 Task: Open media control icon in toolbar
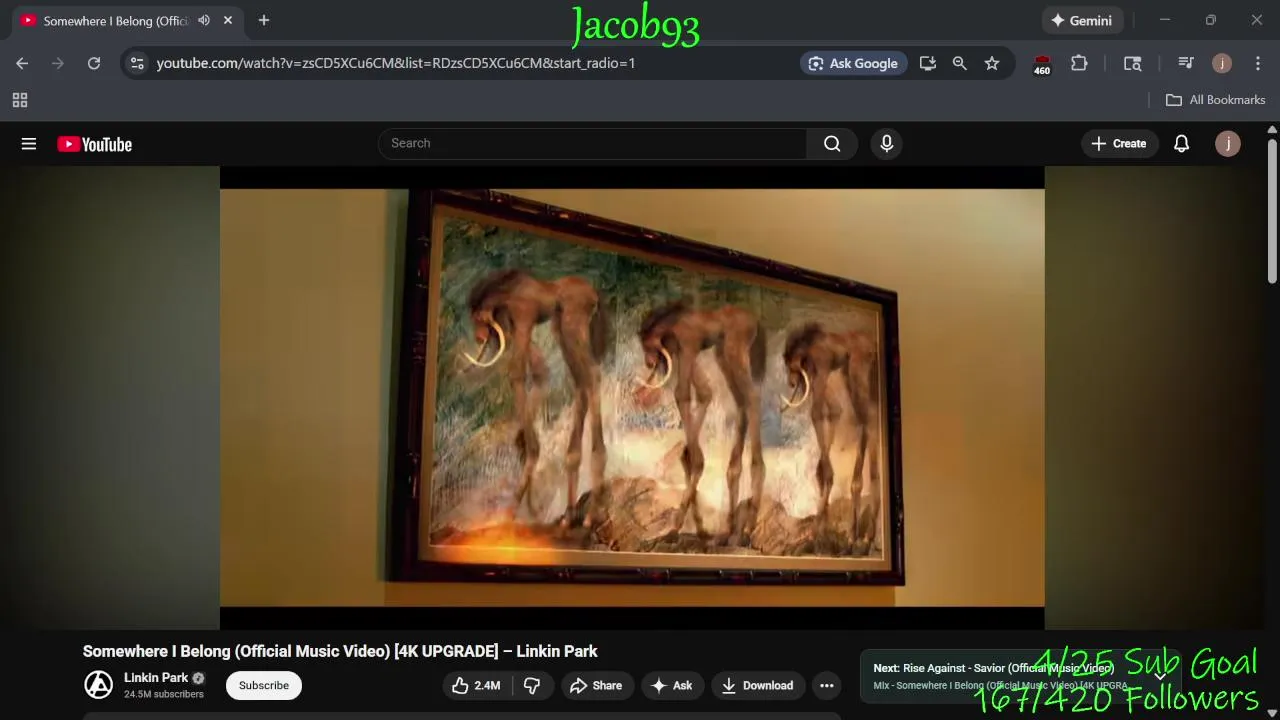coord(1186,63)
